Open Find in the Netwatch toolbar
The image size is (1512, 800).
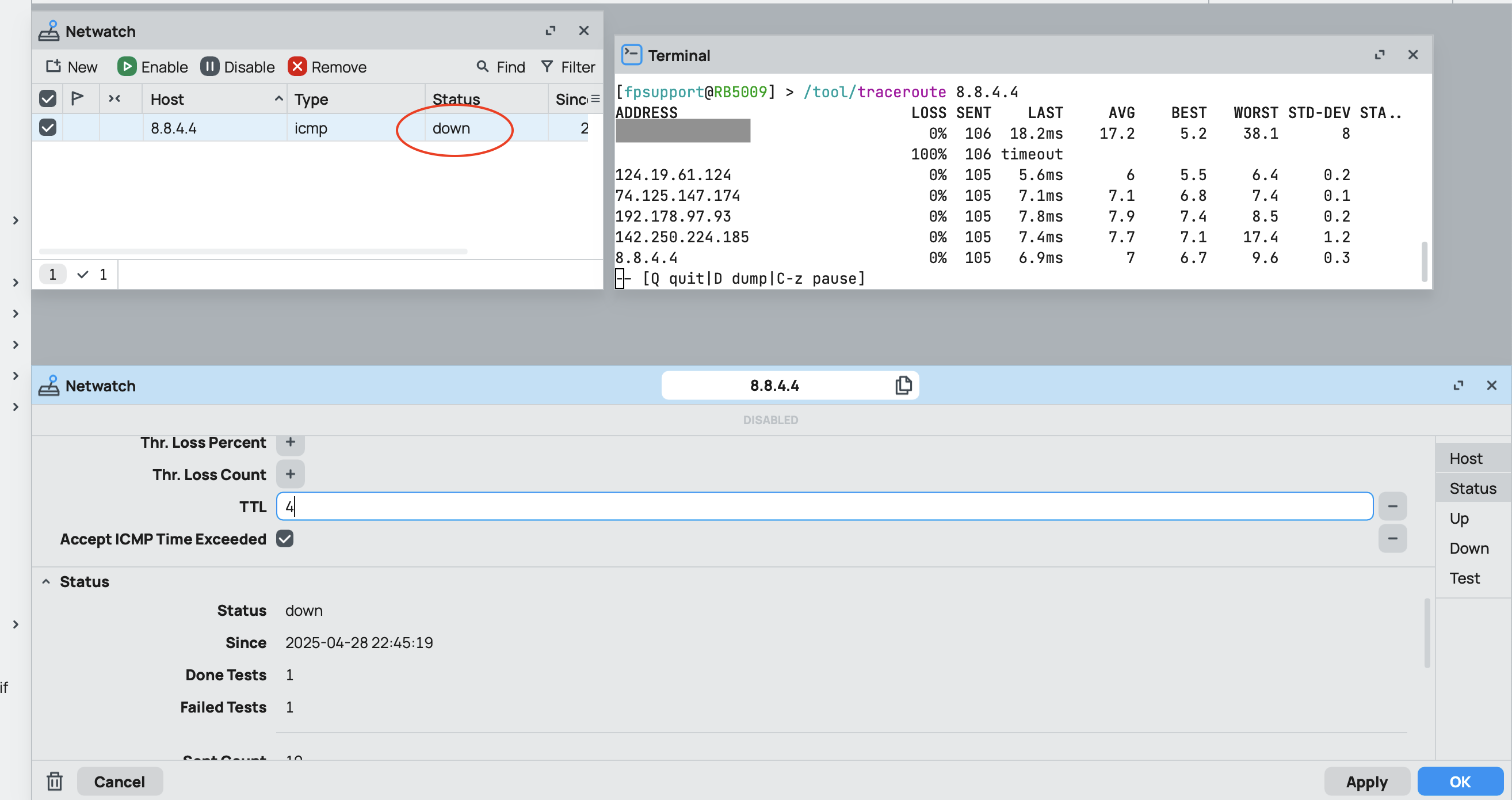pyautogui.click(x=499, y=66)
